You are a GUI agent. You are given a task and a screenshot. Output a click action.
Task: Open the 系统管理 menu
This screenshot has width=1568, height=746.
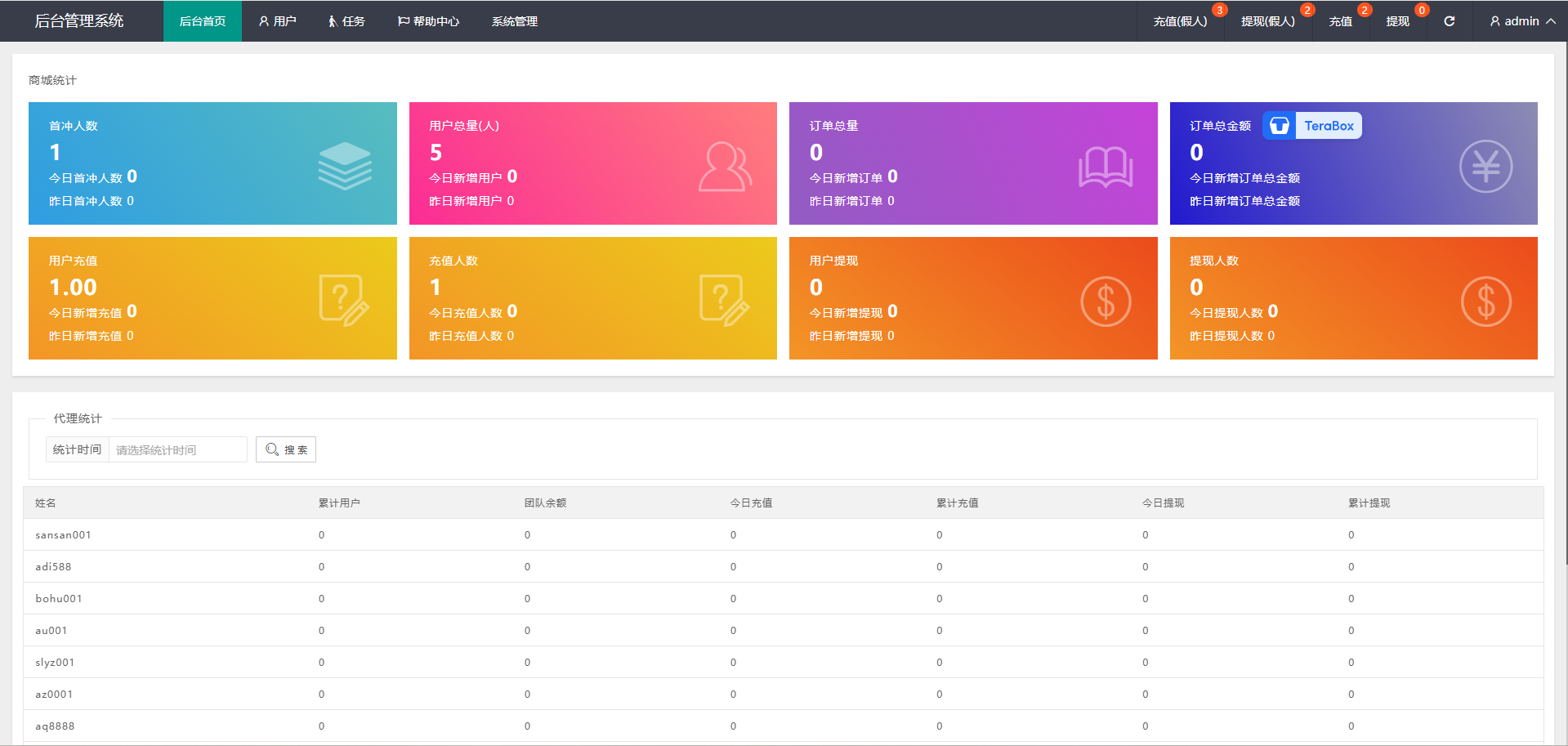(514, 21)
